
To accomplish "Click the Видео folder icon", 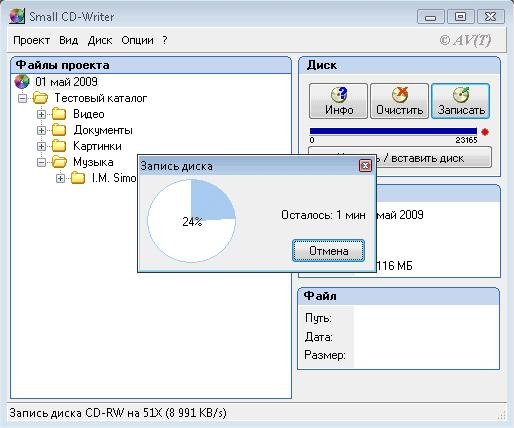I will click(x=59, y=114).
